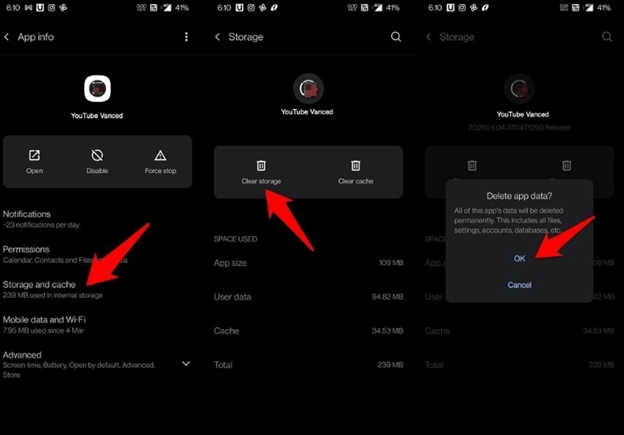624x435 pixels.
Task: Confirm deletion with OK button
Action: pyautogui.click(x=519, y=259)
